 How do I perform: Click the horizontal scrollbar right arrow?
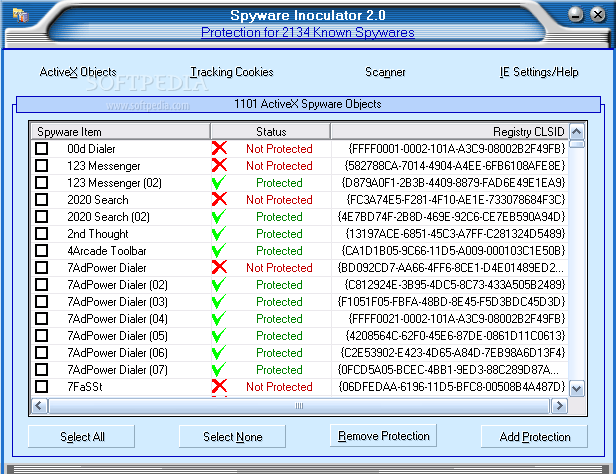pos(560,405)
